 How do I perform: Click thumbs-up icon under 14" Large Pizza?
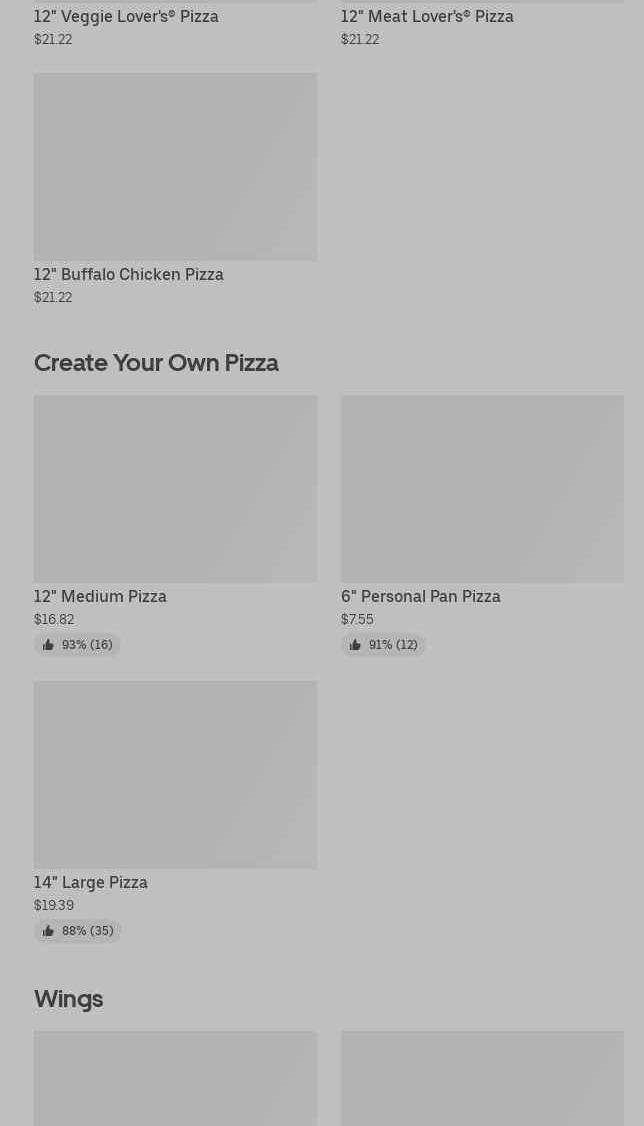[x=48, y=931]
